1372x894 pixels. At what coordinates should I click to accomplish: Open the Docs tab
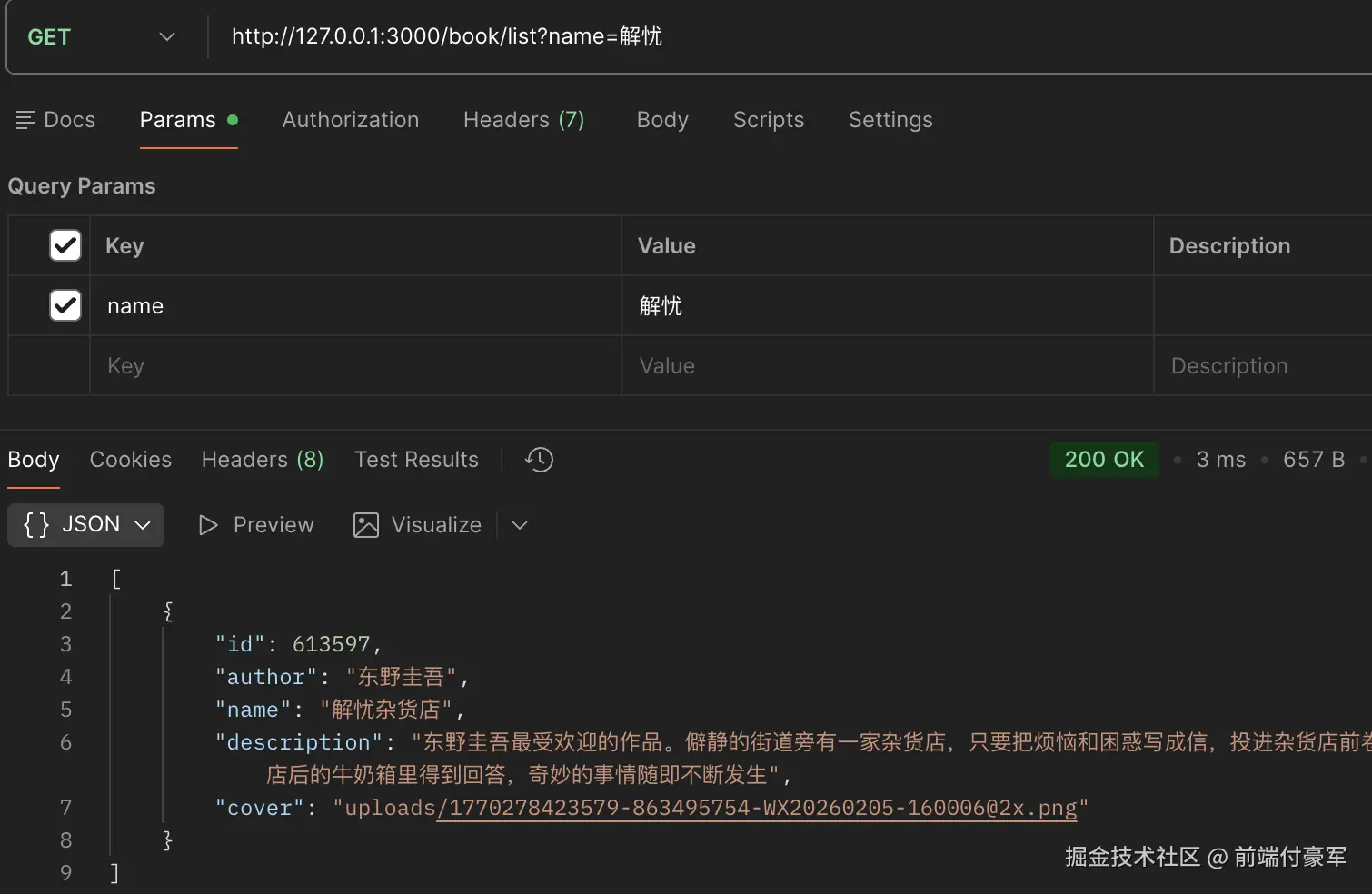pyautogui.click(x=55, y=120)
